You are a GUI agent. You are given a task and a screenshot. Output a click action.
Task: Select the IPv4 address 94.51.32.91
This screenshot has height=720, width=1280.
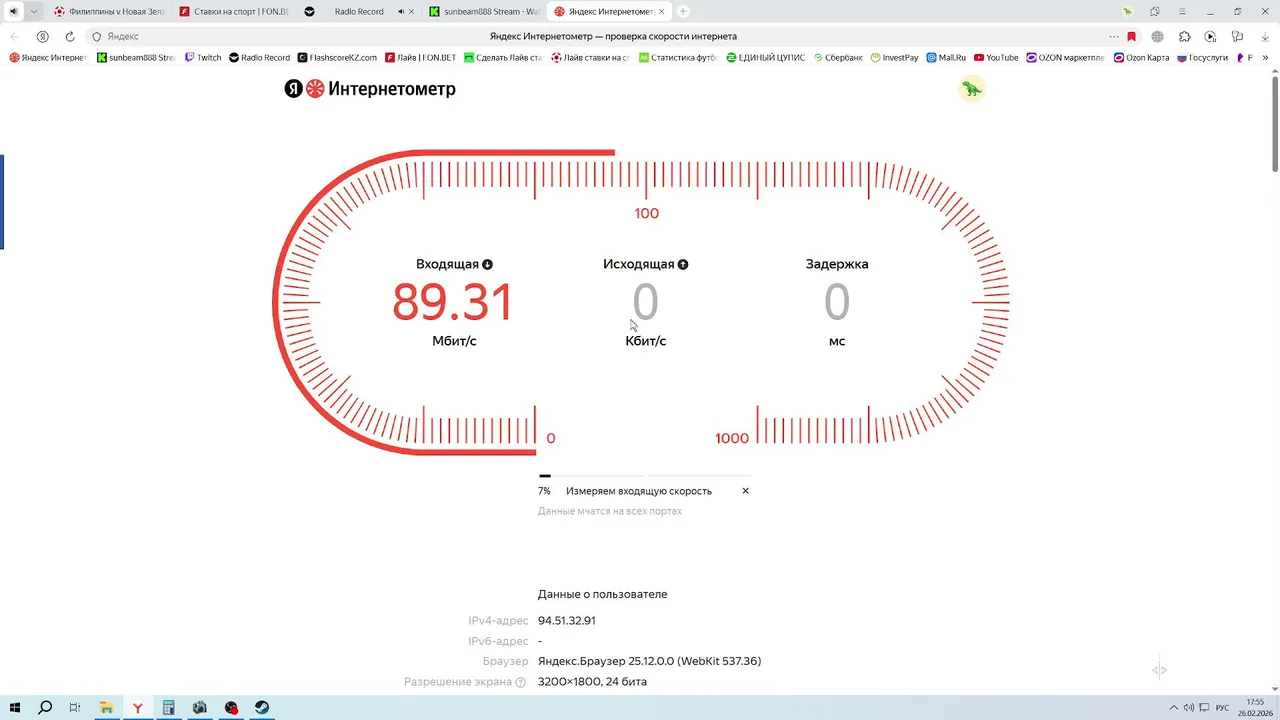click(567, 621)
